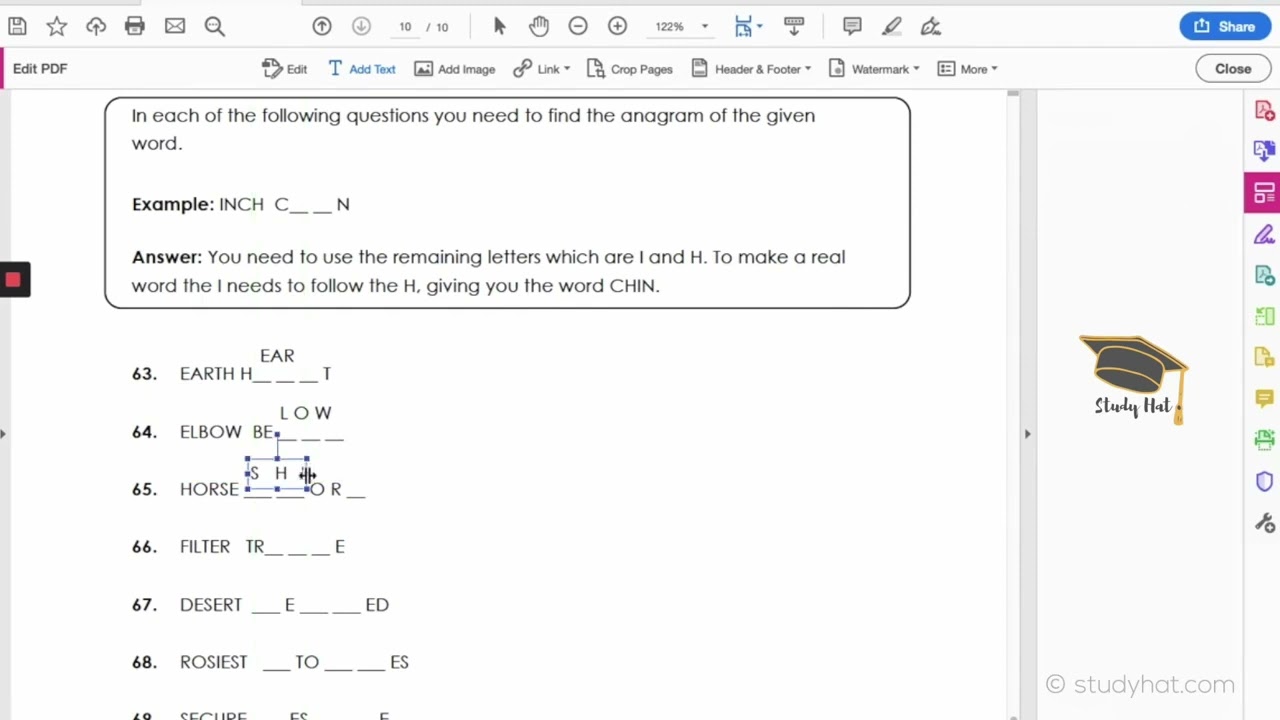Screen dimensions: 1280x720
Task: Expand the Header & Footer dropdown
Action: tap(750, 69)
